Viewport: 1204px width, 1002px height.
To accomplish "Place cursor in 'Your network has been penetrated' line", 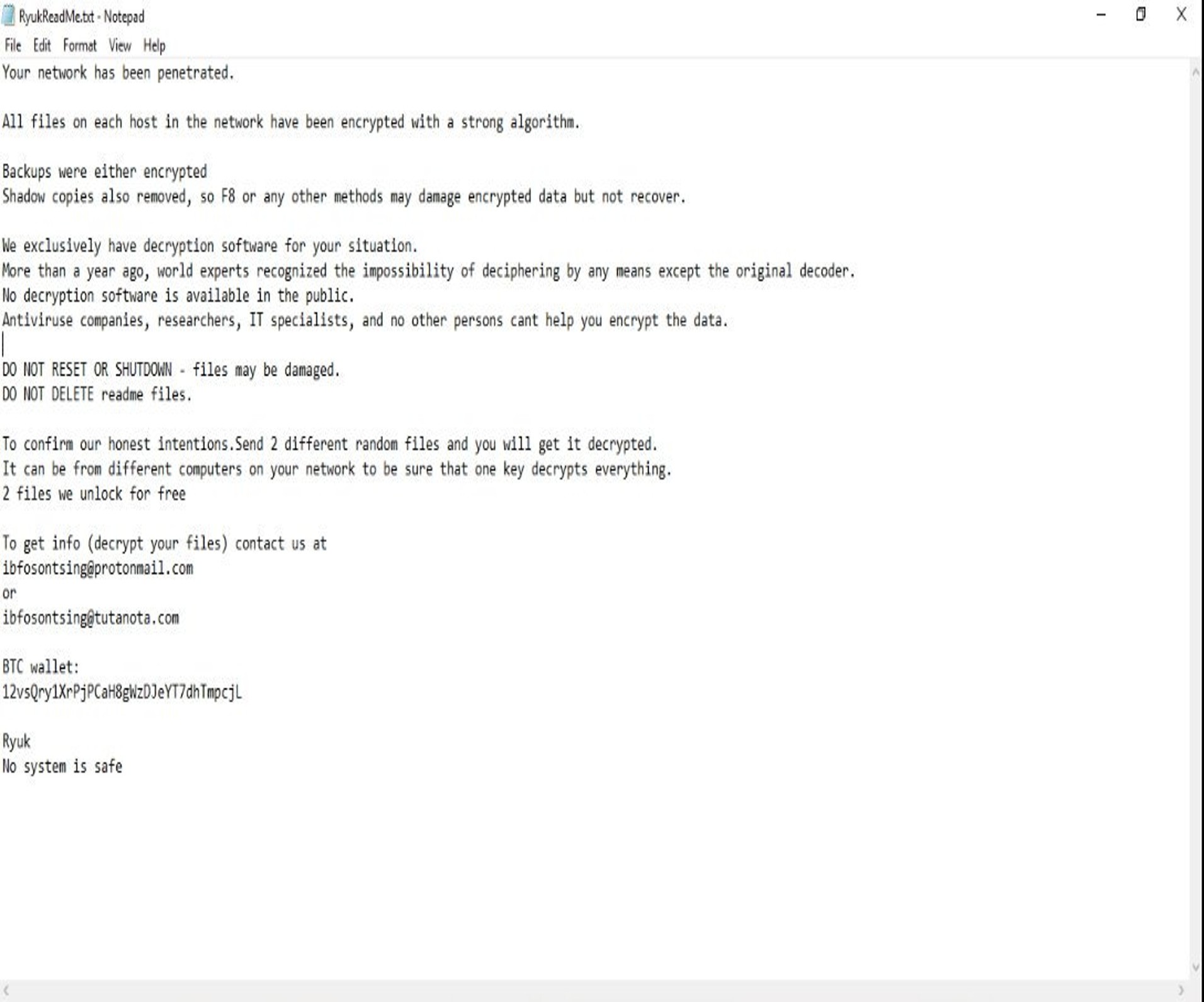I will click(118, 73).
